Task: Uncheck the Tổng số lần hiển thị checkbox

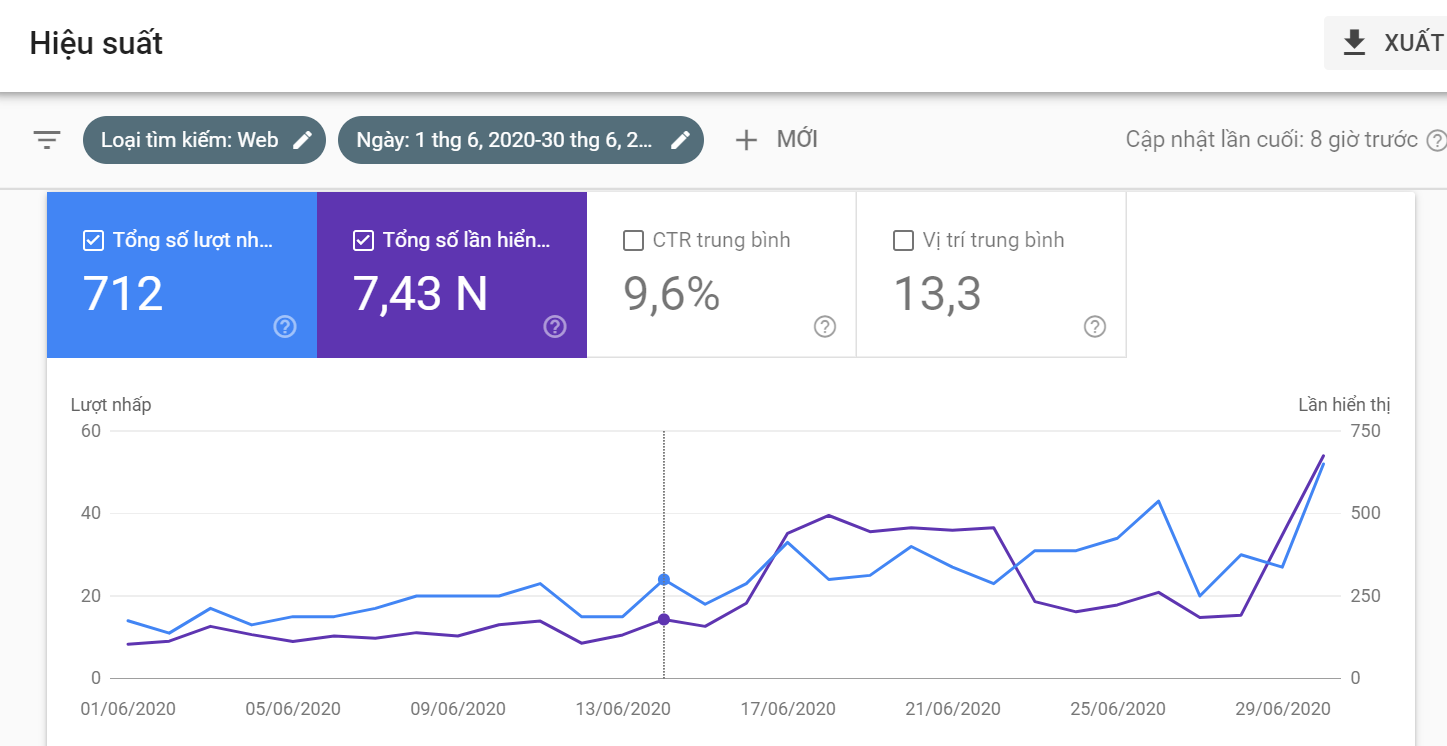Action: [x=363, y=240]
